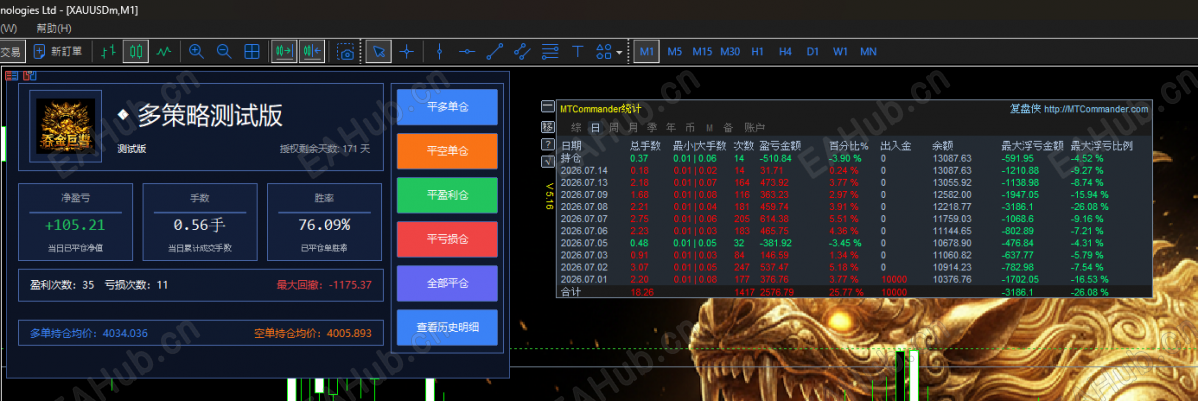Select the M30 timeframe
This screenshot has width=1198, height=401.
point(730,51)
